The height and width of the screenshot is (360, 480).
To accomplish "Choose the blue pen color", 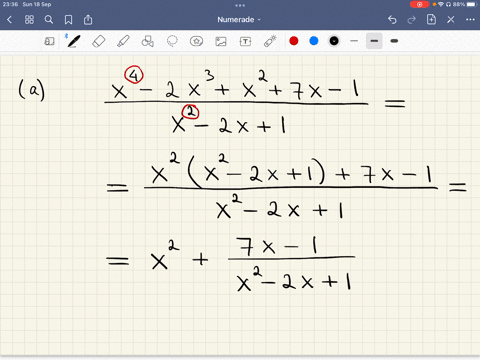I will point(314,41).
